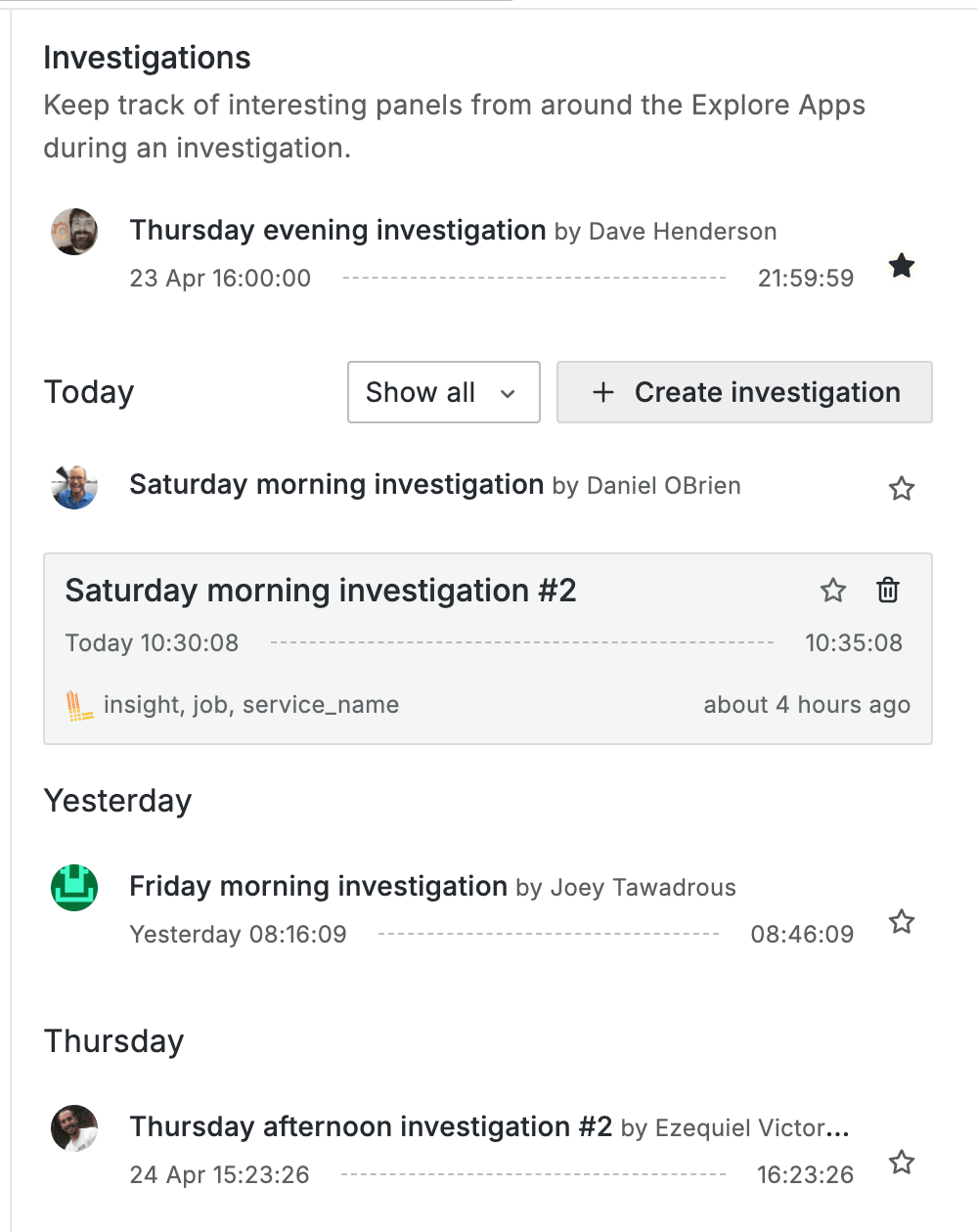The width and height of the screenshot is (977, 1232).
Task: Click the 'about 4 hours ago' timestamp
Action: 807,704
